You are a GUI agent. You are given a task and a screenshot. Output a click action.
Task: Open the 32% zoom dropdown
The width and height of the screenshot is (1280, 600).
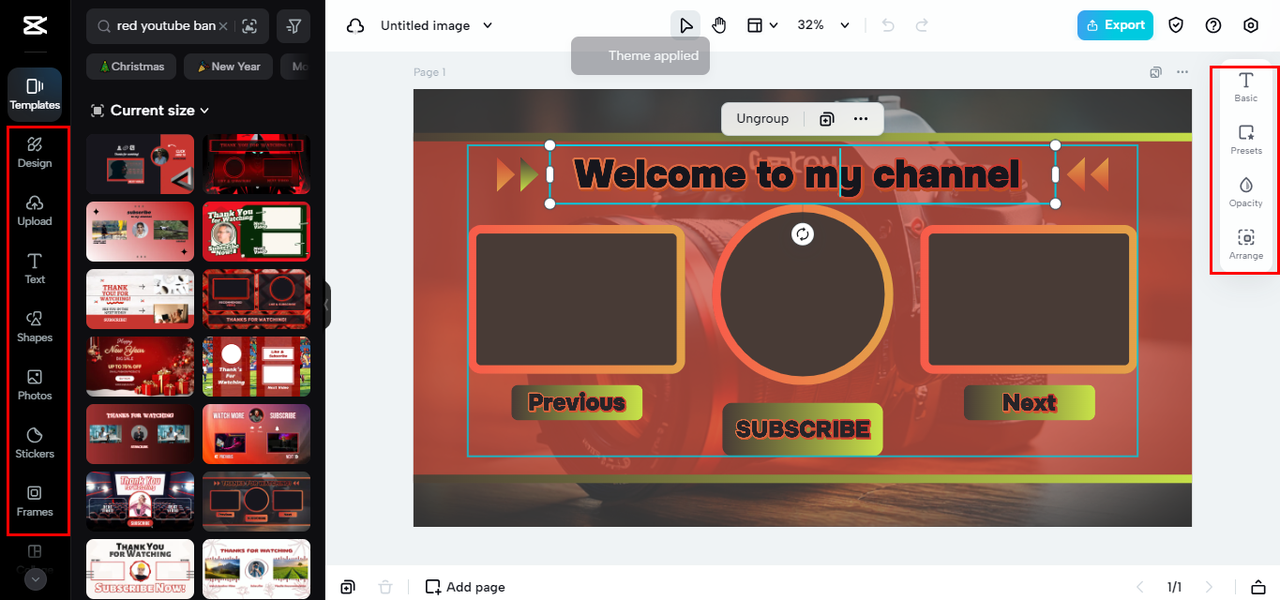pyautogui.click(x=823, y=25)
